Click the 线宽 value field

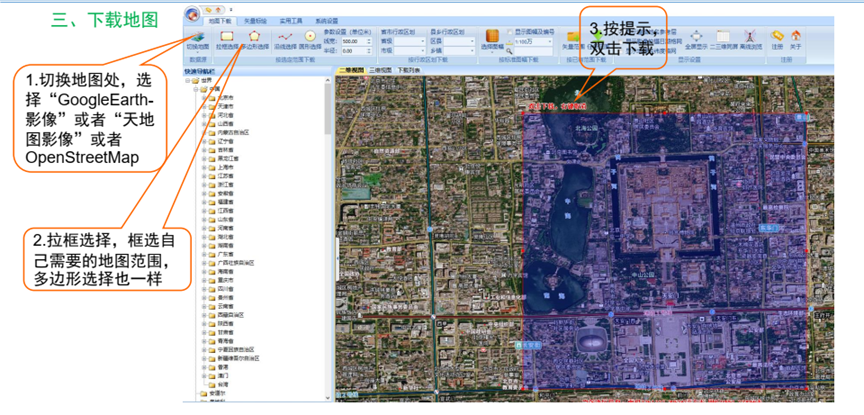354,41
